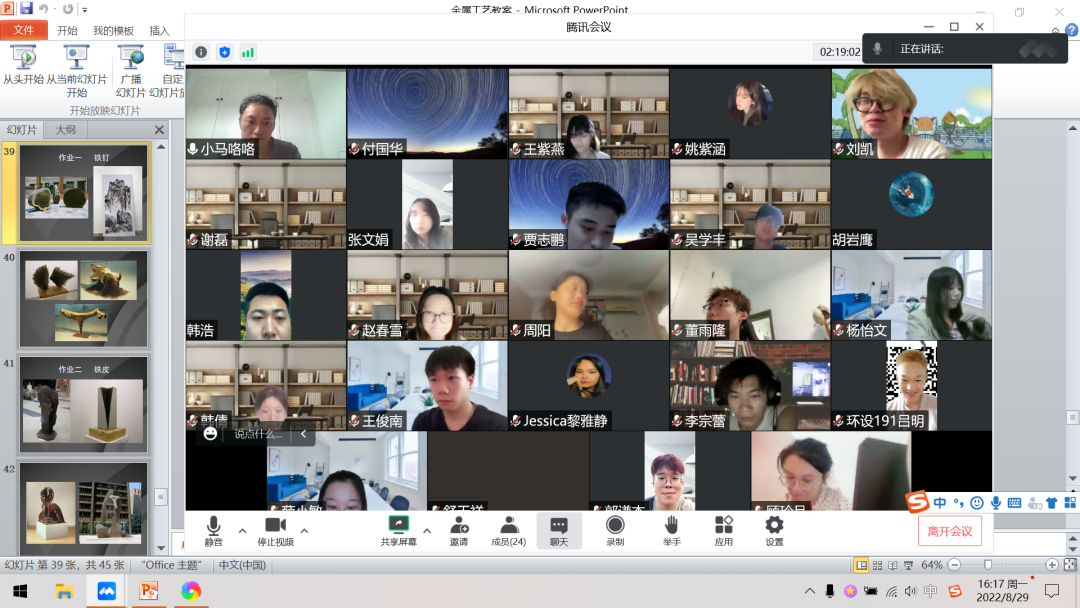Open the volume control in system tray
1080x608 pixels.
point(911,591)
